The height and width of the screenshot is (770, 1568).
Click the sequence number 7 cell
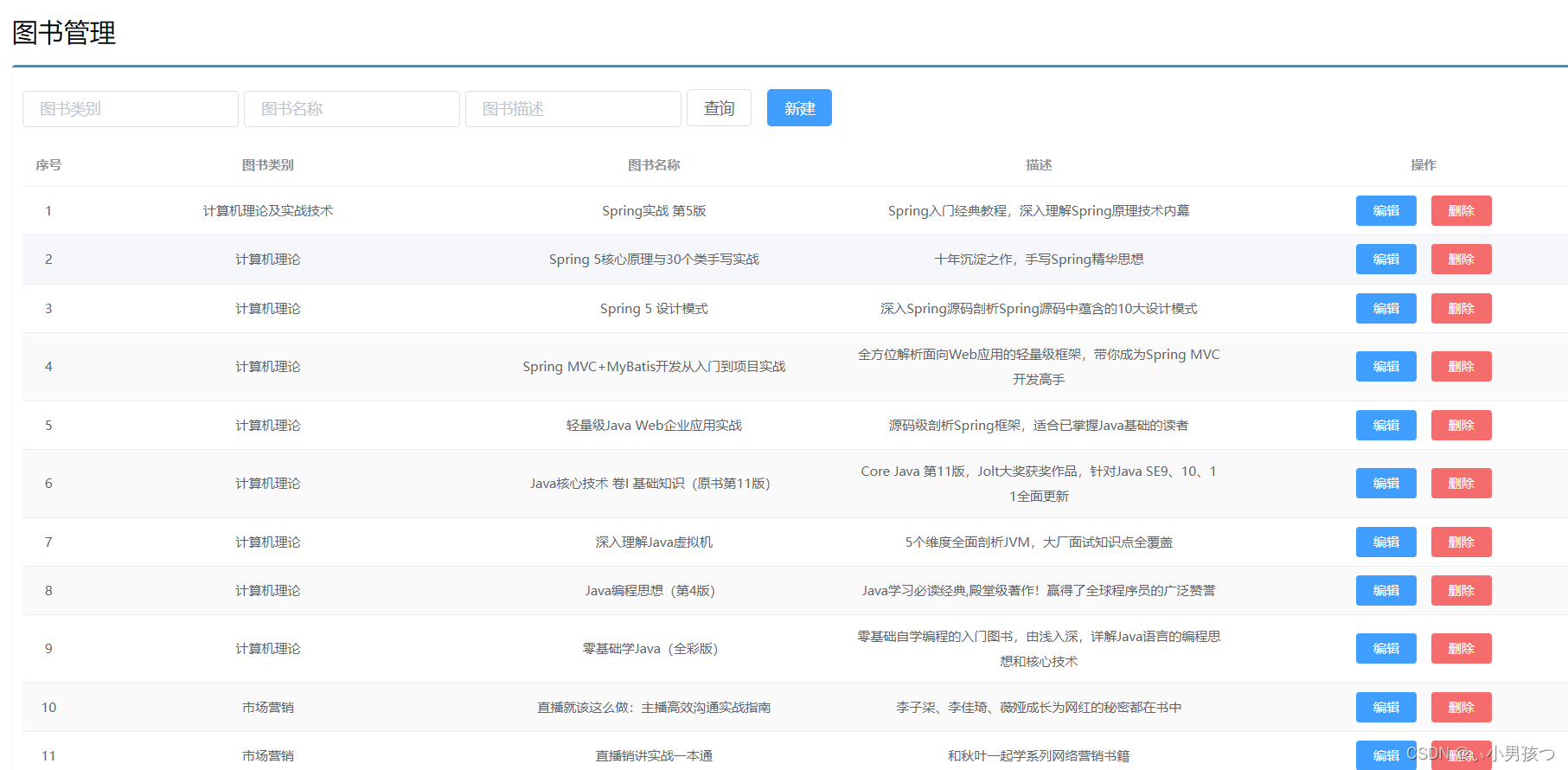(48, 542)
